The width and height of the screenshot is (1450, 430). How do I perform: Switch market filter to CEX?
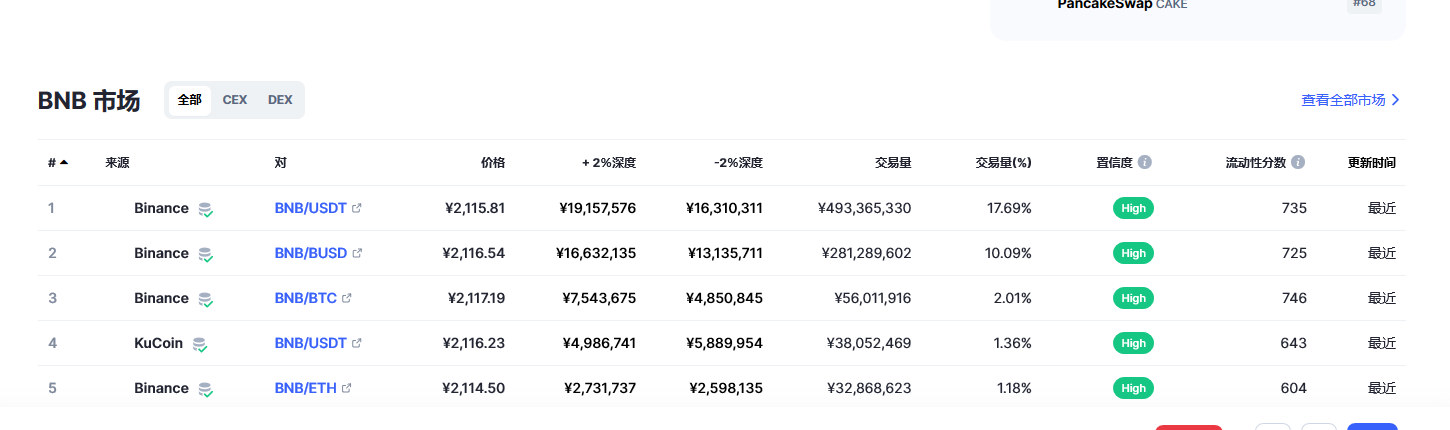[x=235, y=100]
